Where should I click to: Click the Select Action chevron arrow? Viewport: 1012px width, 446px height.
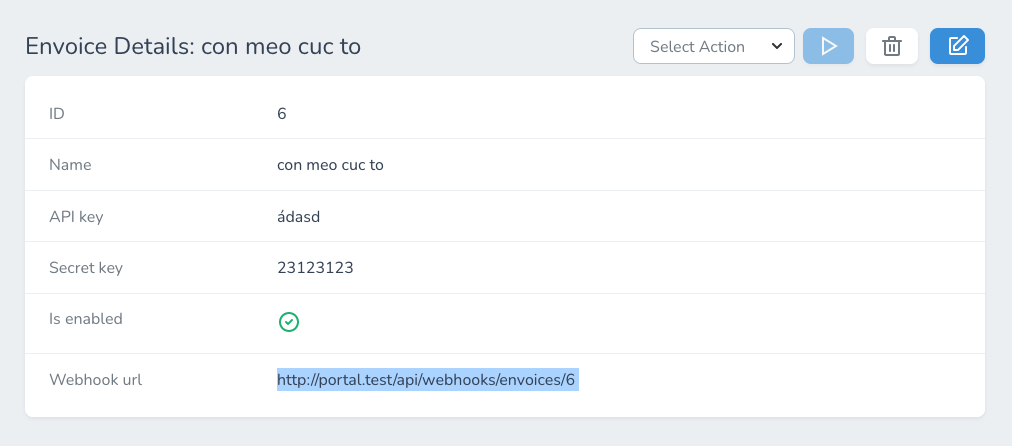(777, 46)
